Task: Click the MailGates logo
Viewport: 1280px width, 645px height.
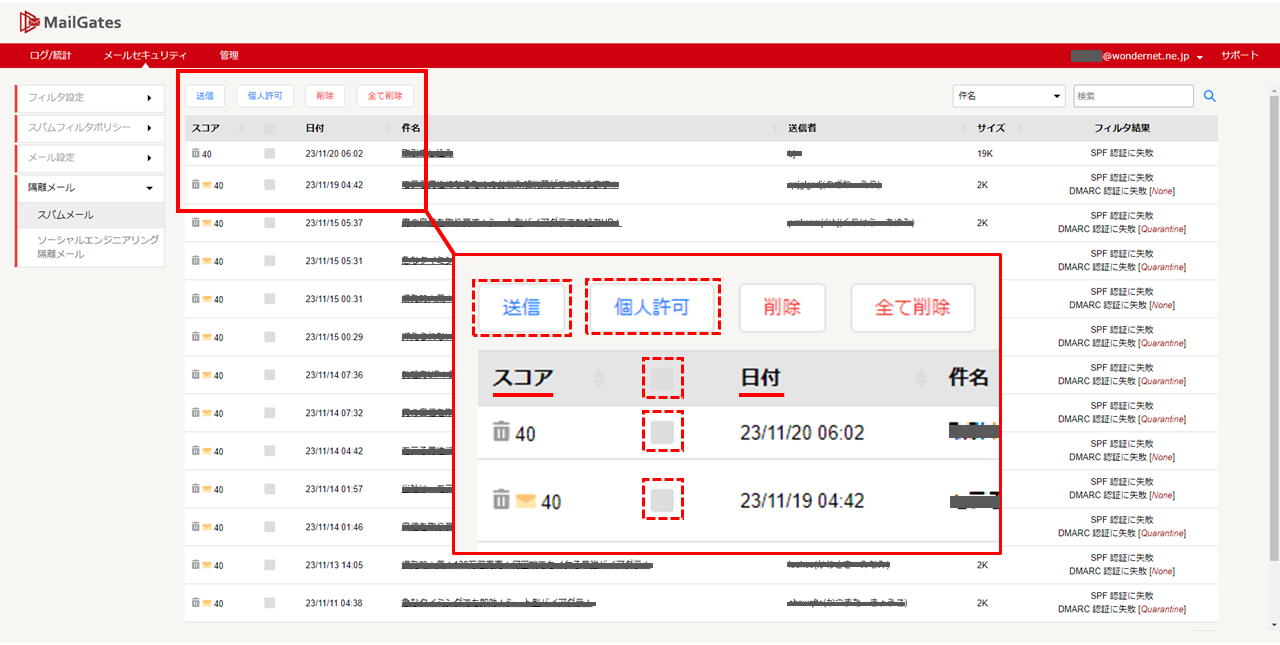Action: 70,22
